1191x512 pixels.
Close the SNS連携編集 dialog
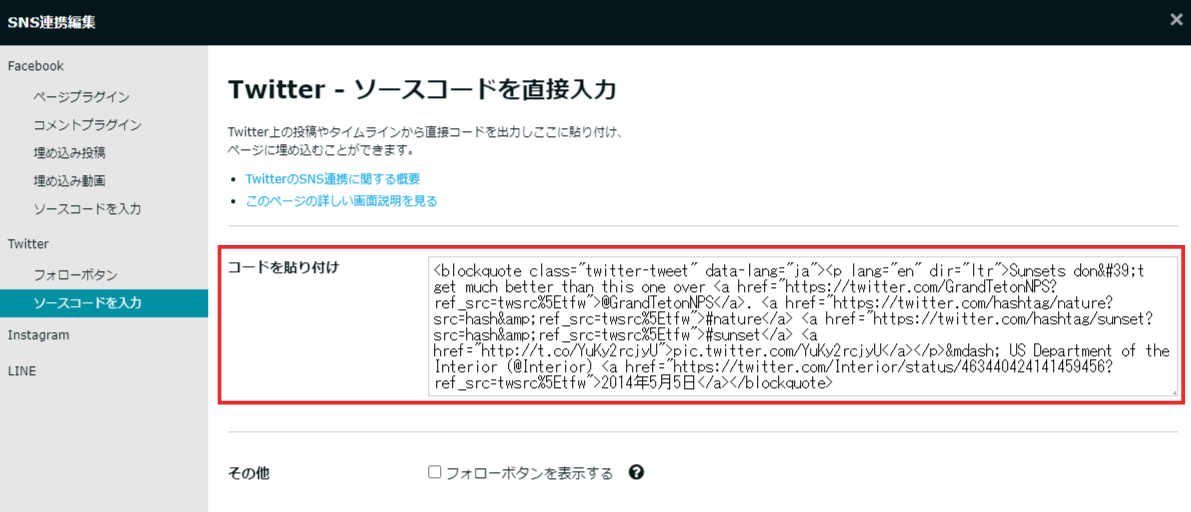tap(1176, 20)
